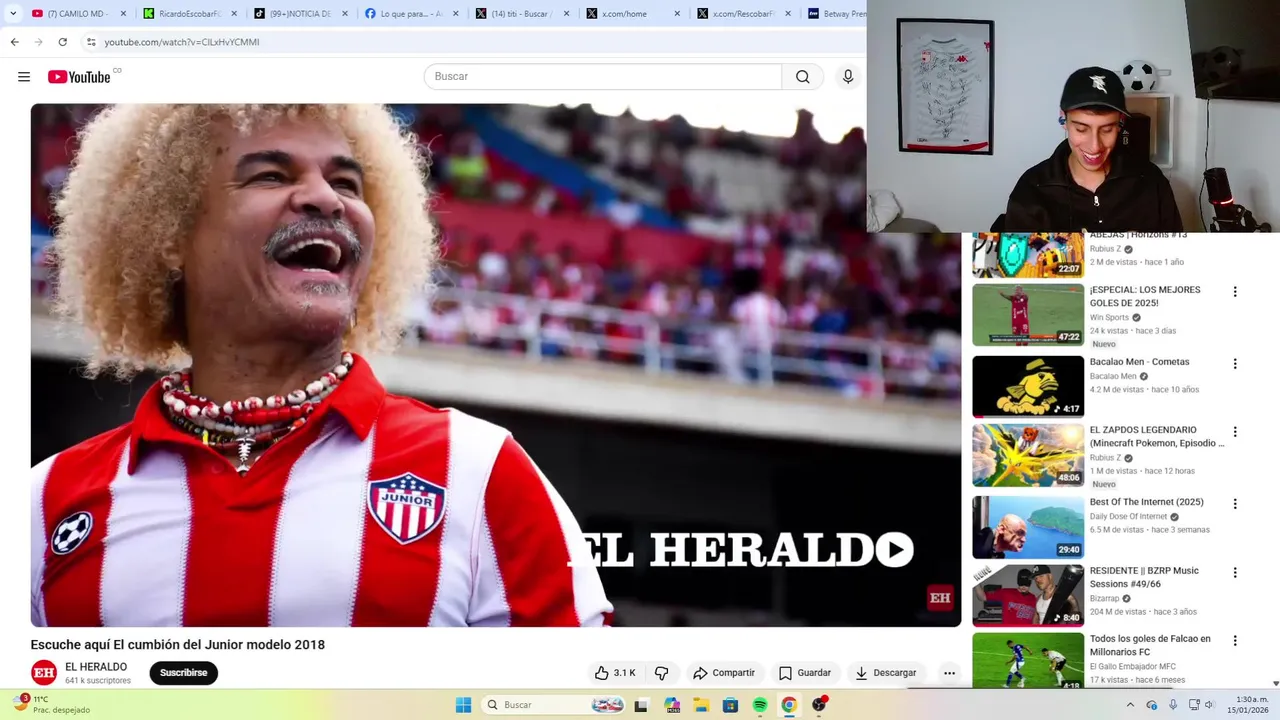Viewport: 1280px width, 720px height.
Task: Reload the page with the refresh icon
Action: click(x=63, y=42)
